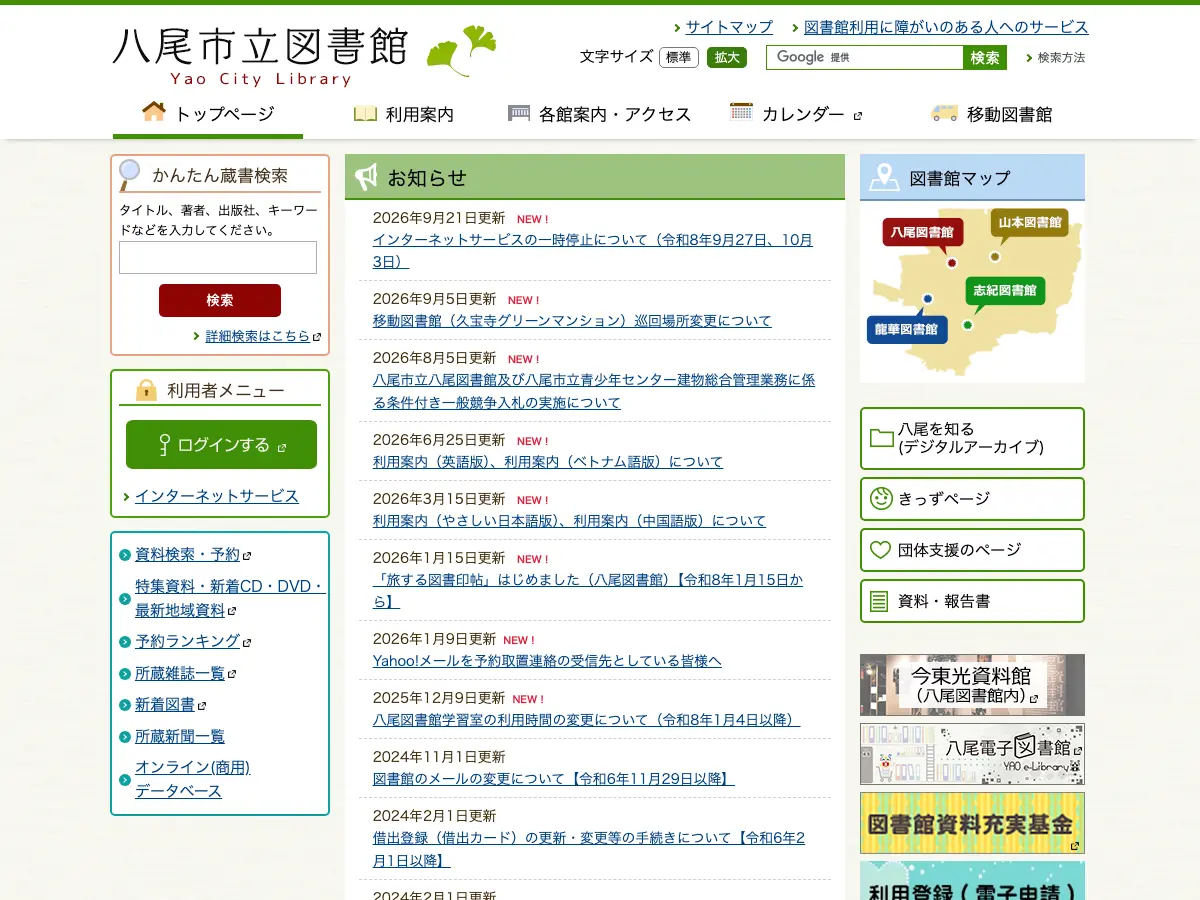Open 図書館利用に障がいのある人へのサービス link

[946, 27]
